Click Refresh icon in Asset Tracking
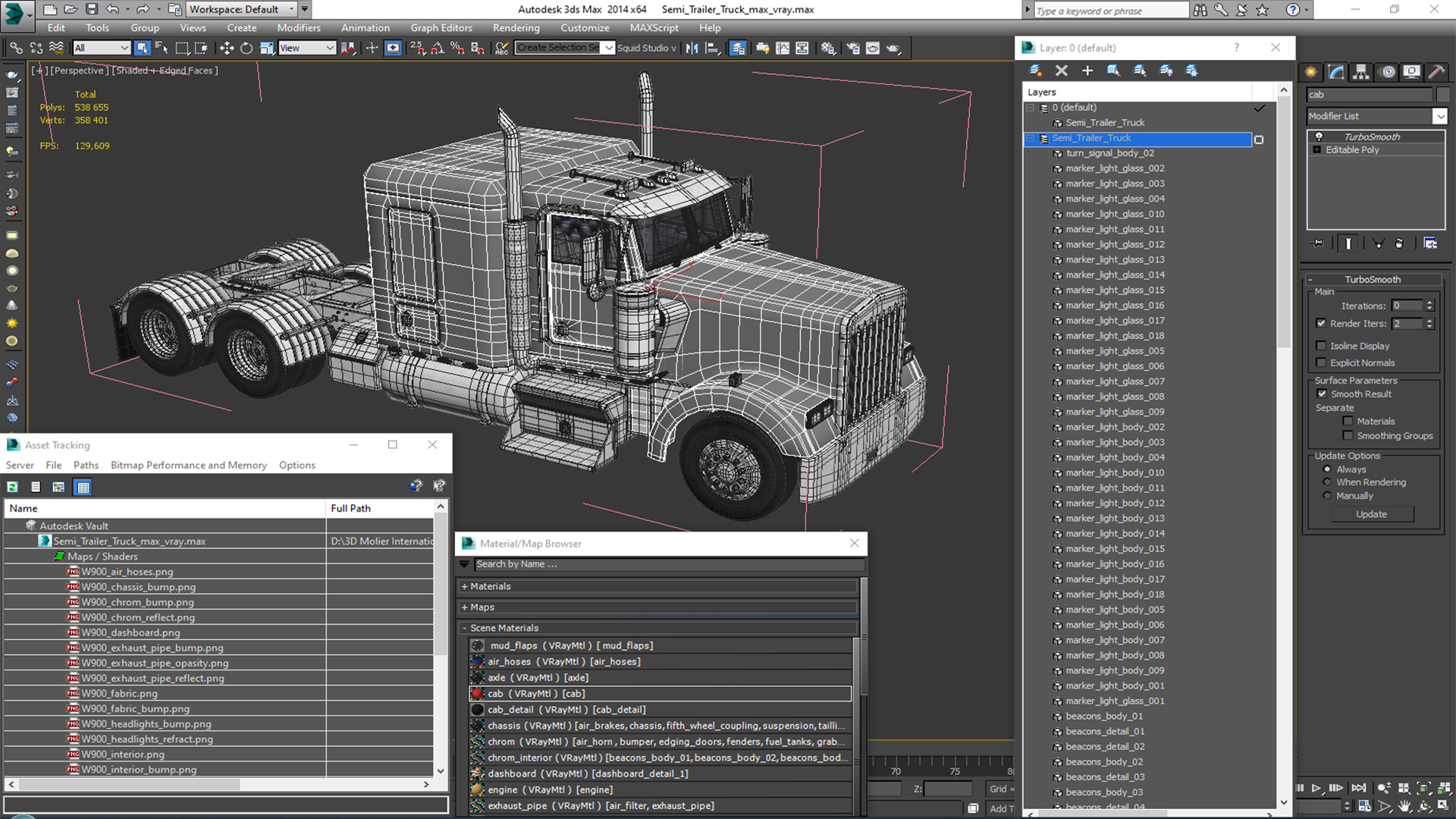Image resolution: width=1456 pixels, height=819 pixels. tap(13, 487)
